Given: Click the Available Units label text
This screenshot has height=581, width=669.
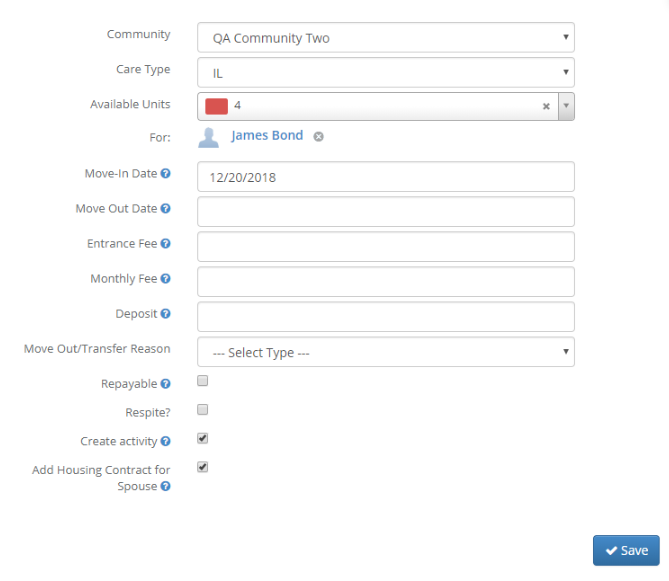Looking at the screenshot, I should tap(130, 104).
